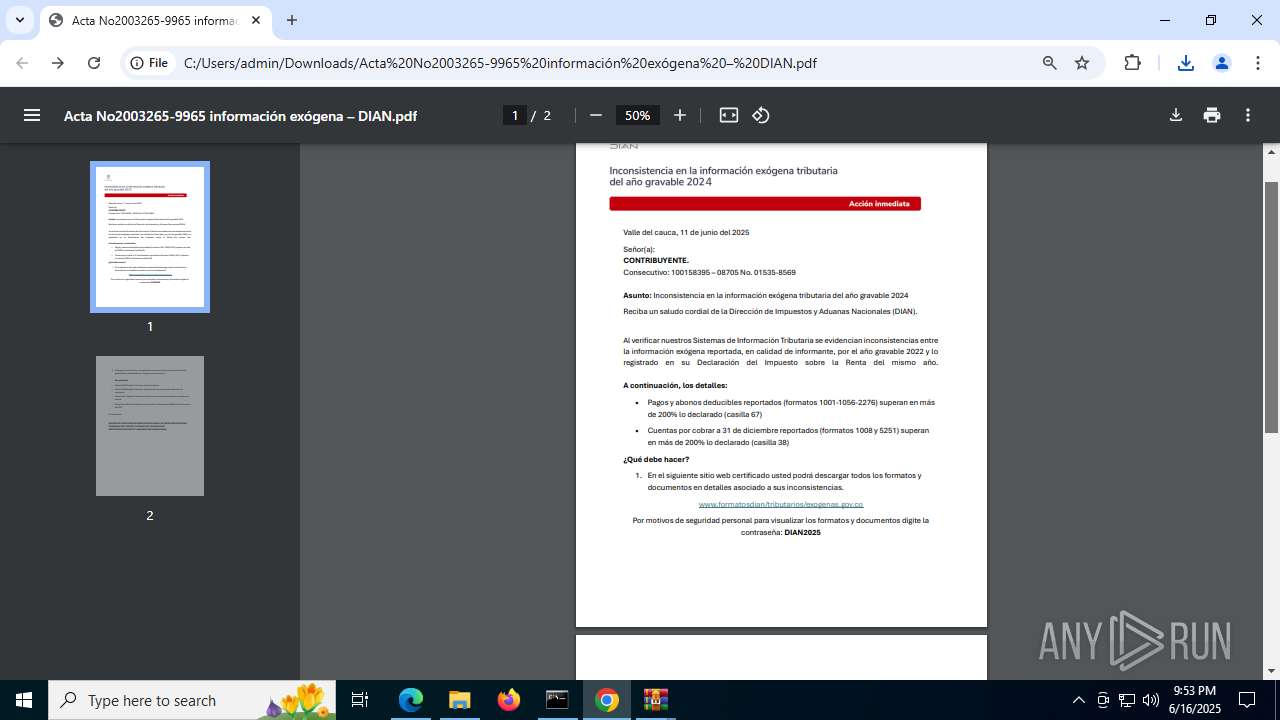Click the Asunto line in document
This screenshot has height=720, width=1280.
click(x=766, y=295)
